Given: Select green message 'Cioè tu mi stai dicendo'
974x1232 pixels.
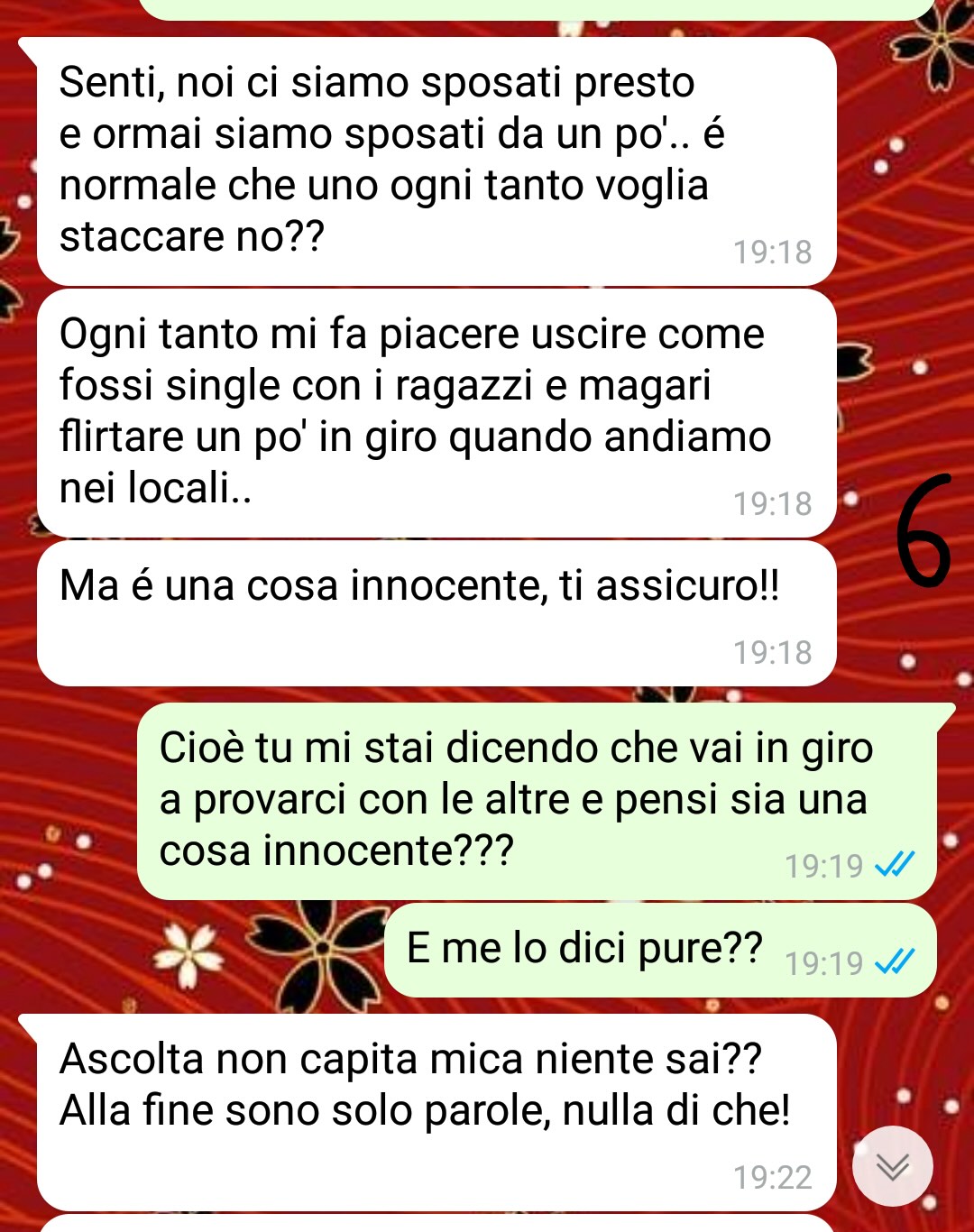Looking at the screenshot, I should pos(538,801).
